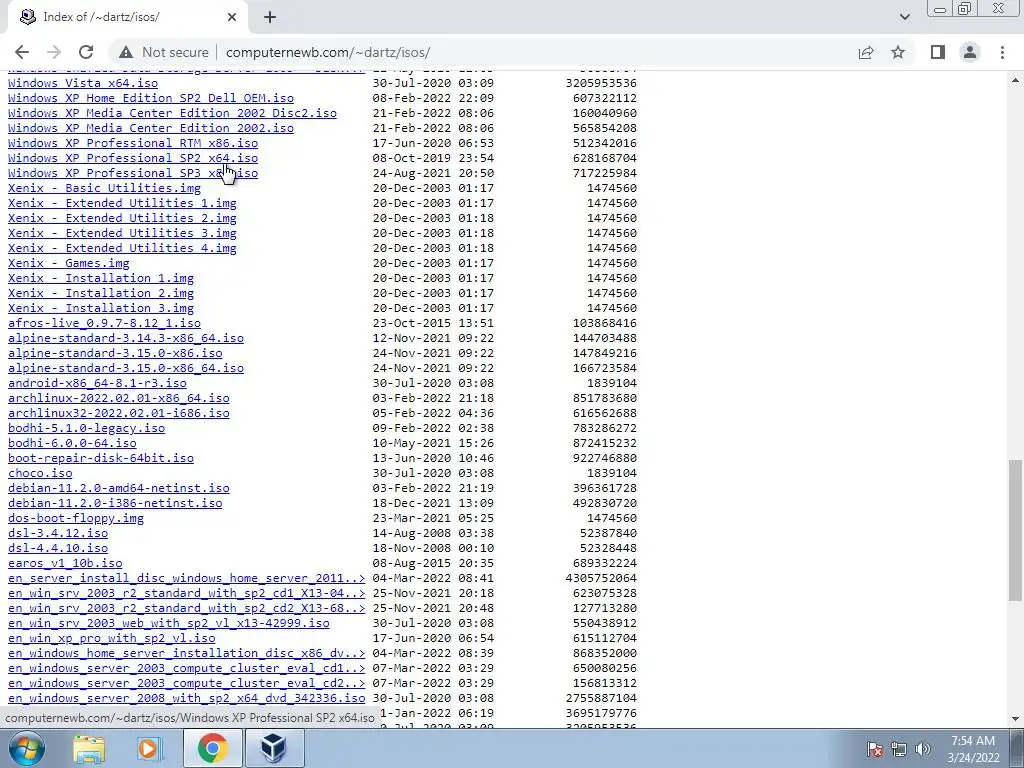Click Xenix - Extended Utilities 3.img
Screen dimensions: 1024x768
tap(122, 233)
